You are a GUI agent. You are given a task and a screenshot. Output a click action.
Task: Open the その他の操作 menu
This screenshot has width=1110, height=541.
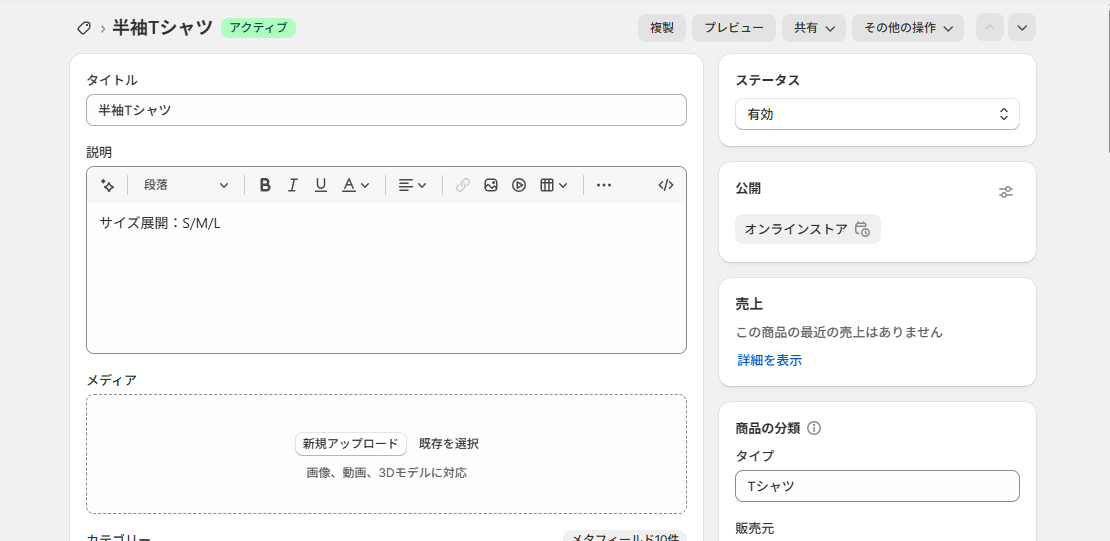(x=907, y=28)
